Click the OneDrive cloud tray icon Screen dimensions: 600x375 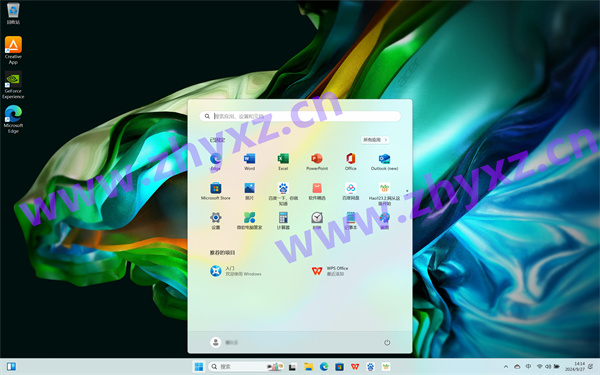point(517,367)
